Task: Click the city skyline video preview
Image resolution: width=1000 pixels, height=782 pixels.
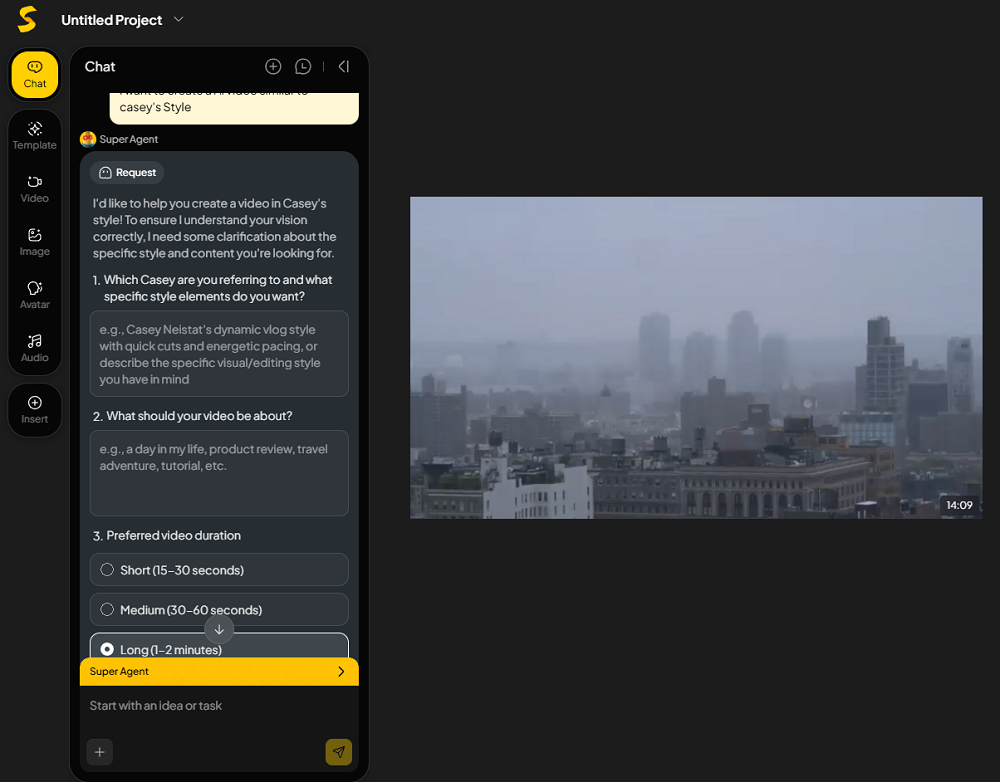Action: click(696, 357)
